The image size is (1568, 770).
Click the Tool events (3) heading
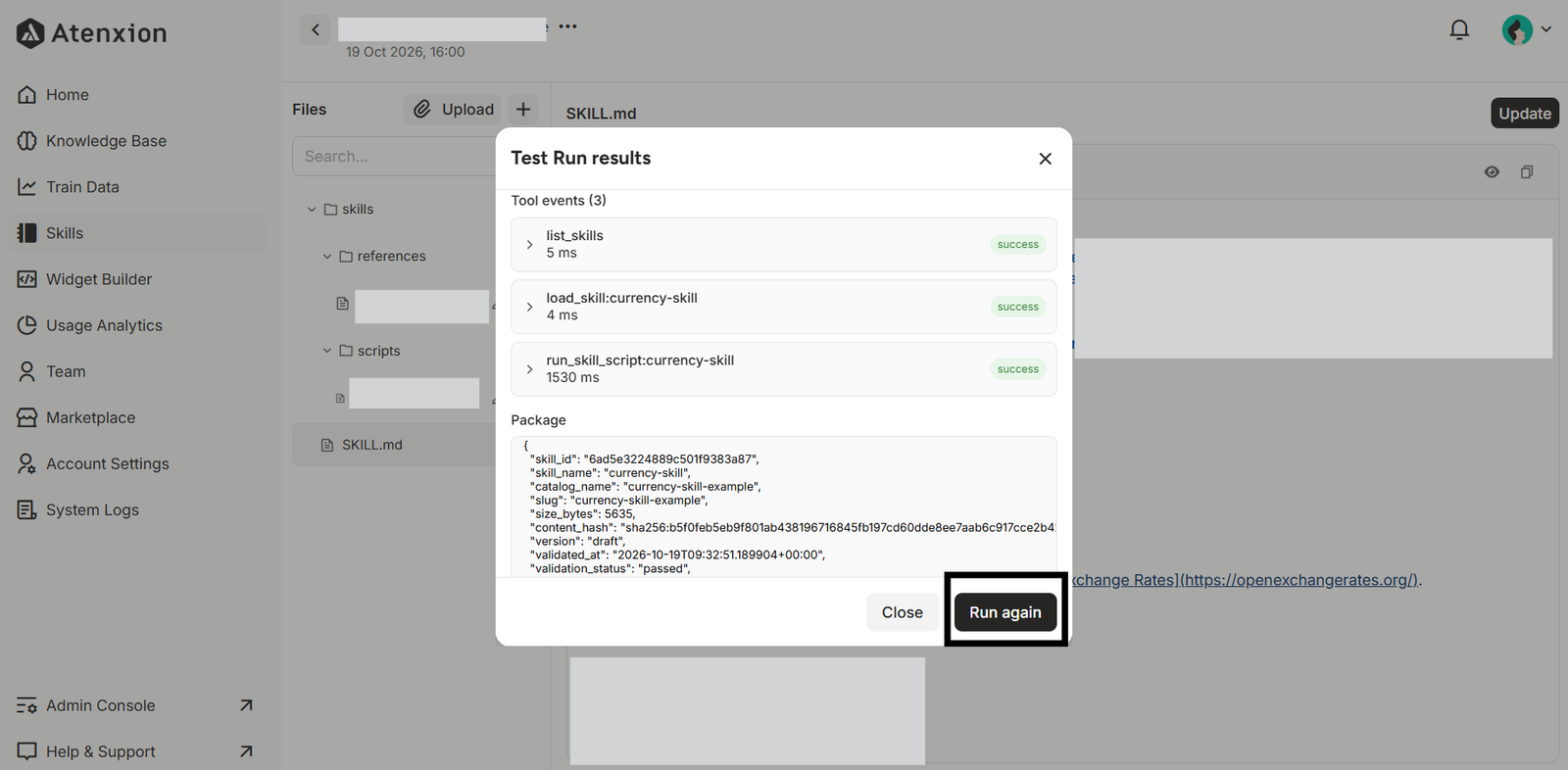(x=559, y=201)
